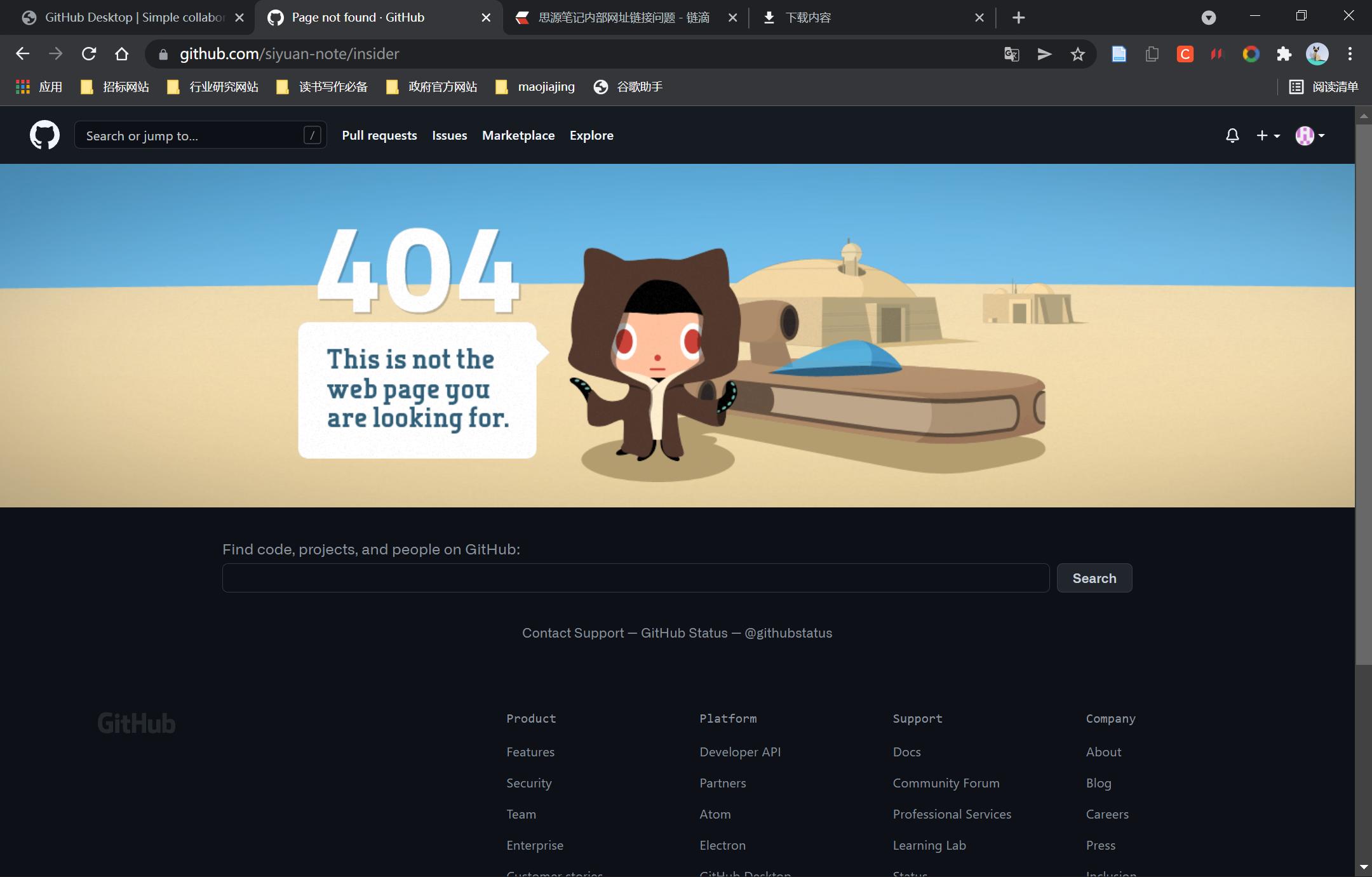Reload the page with refresh icon
Viewport: 1372px width, 877px height.
pyautogui.click(x=89, y=54)
